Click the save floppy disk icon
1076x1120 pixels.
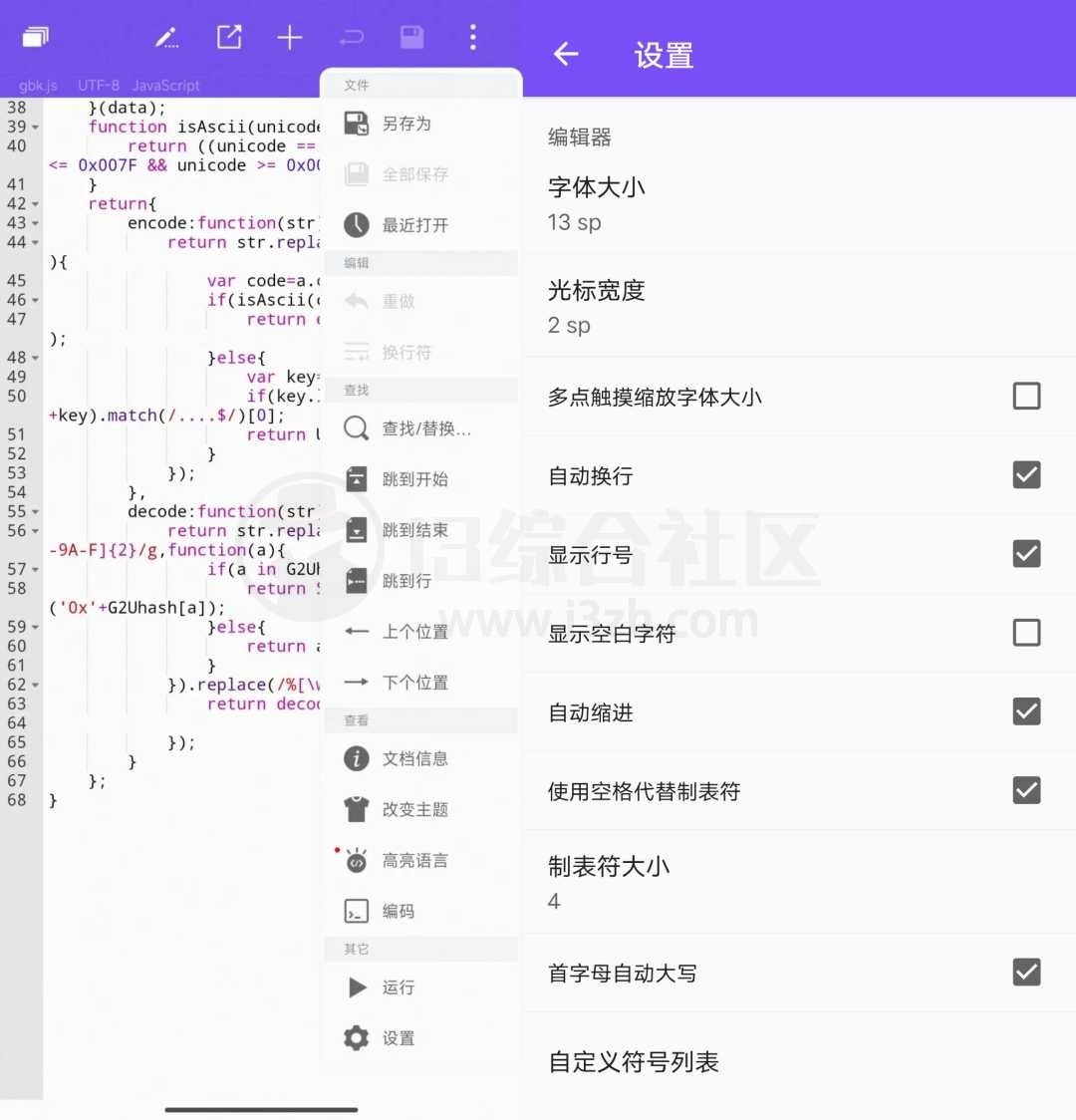pos(412,37)
